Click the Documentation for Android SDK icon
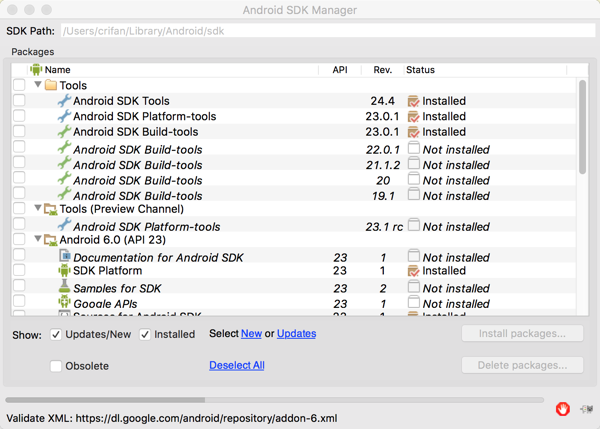This screenshot has width=600, height=429. click(x=65, y=256)
